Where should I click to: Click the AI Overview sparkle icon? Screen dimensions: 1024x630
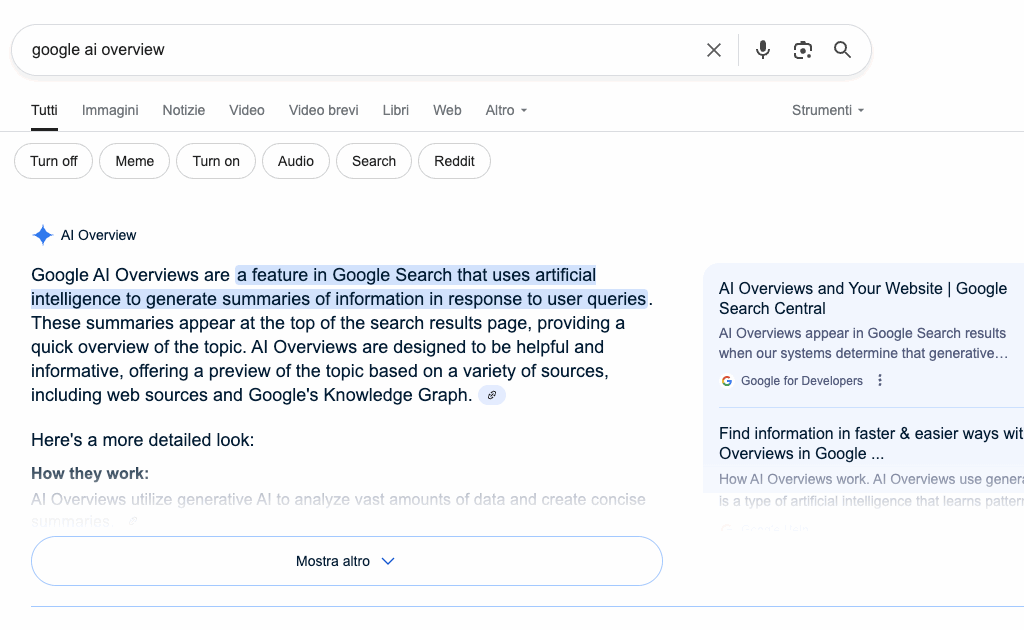pos(43,236)
